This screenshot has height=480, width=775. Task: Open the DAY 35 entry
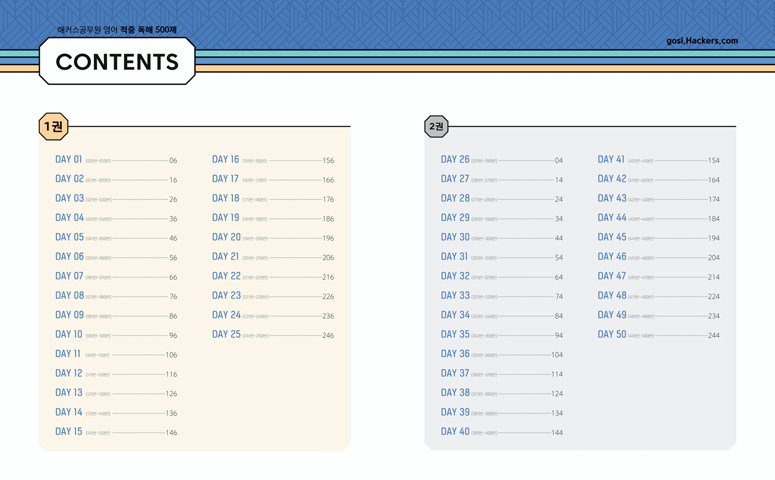455,335
